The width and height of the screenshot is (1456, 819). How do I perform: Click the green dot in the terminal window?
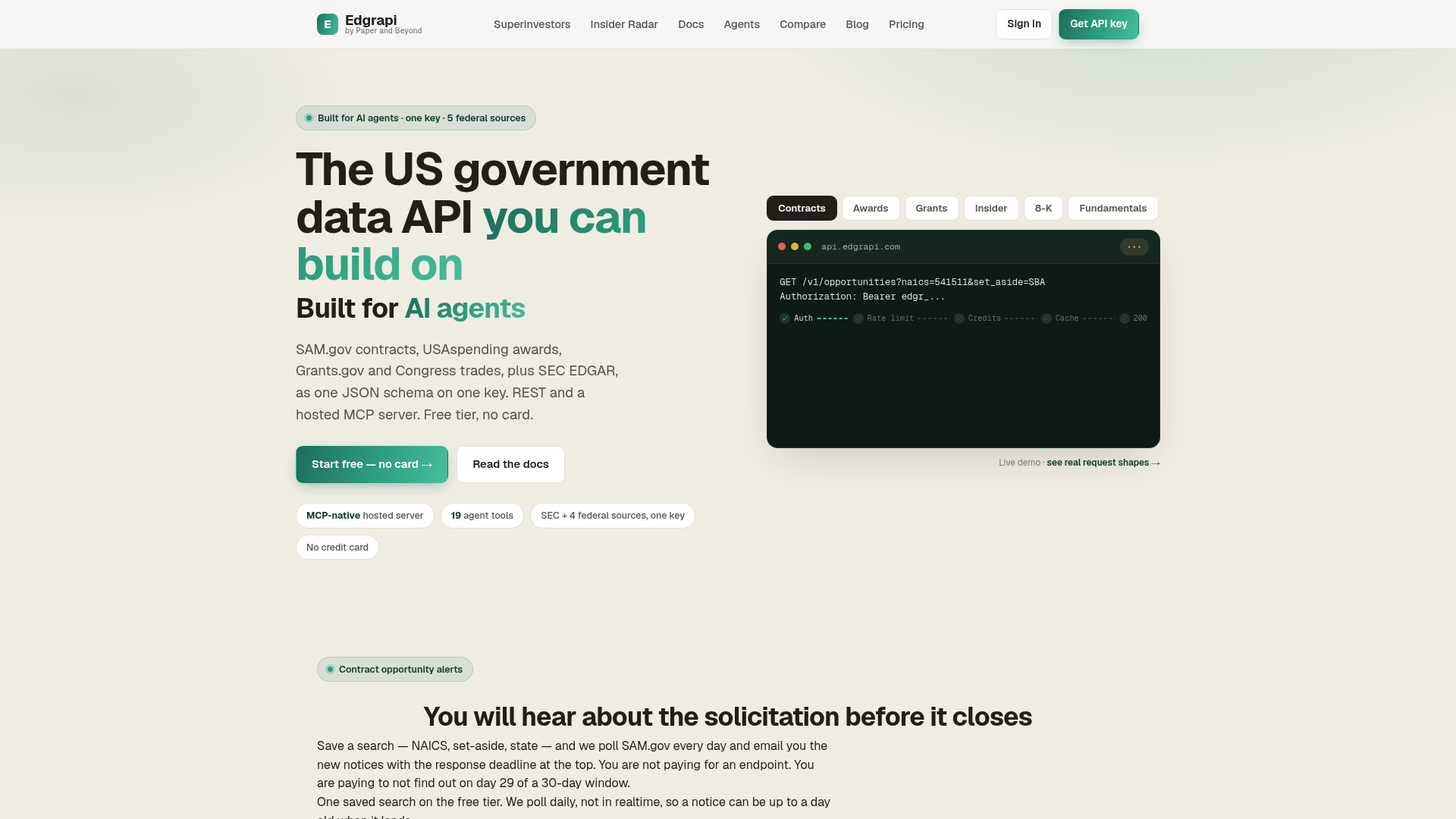point(808,246)
